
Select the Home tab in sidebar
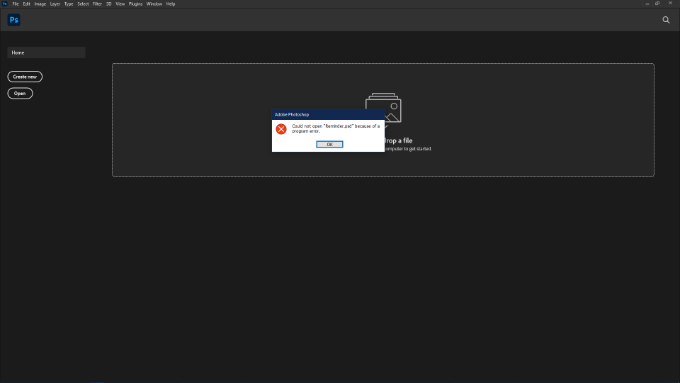coord(46,52)
